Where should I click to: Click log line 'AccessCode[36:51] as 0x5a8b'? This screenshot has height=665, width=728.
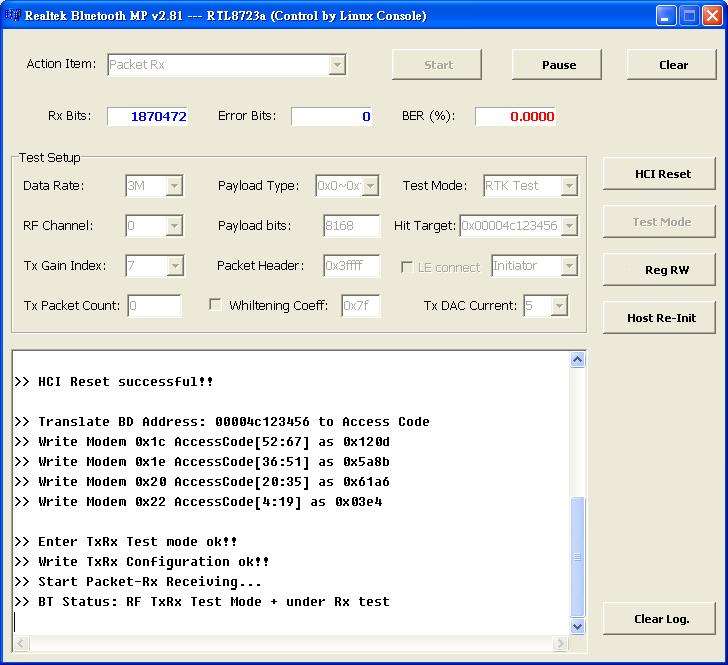(202, 462)
